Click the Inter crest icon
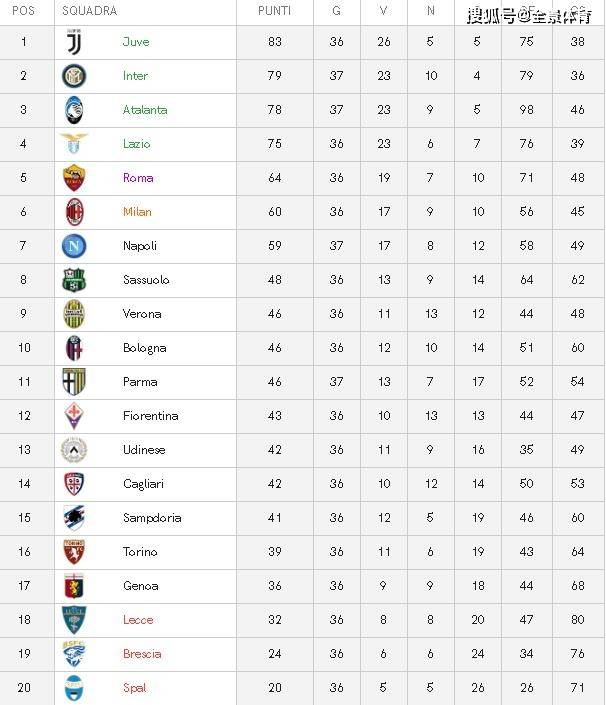Viewport: 606px width, 705px height. pyautogui.click(x=74, y=76)
